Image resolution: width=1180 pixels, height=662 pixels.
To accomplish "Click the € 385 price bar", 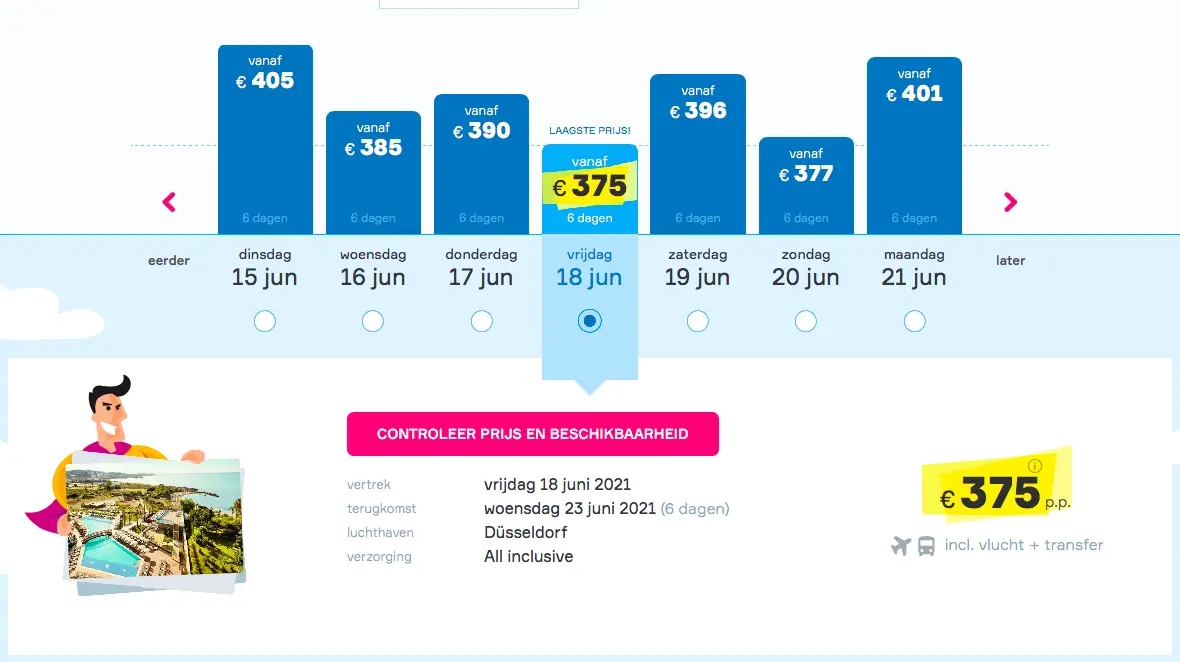I will click(x=373, y=173).
